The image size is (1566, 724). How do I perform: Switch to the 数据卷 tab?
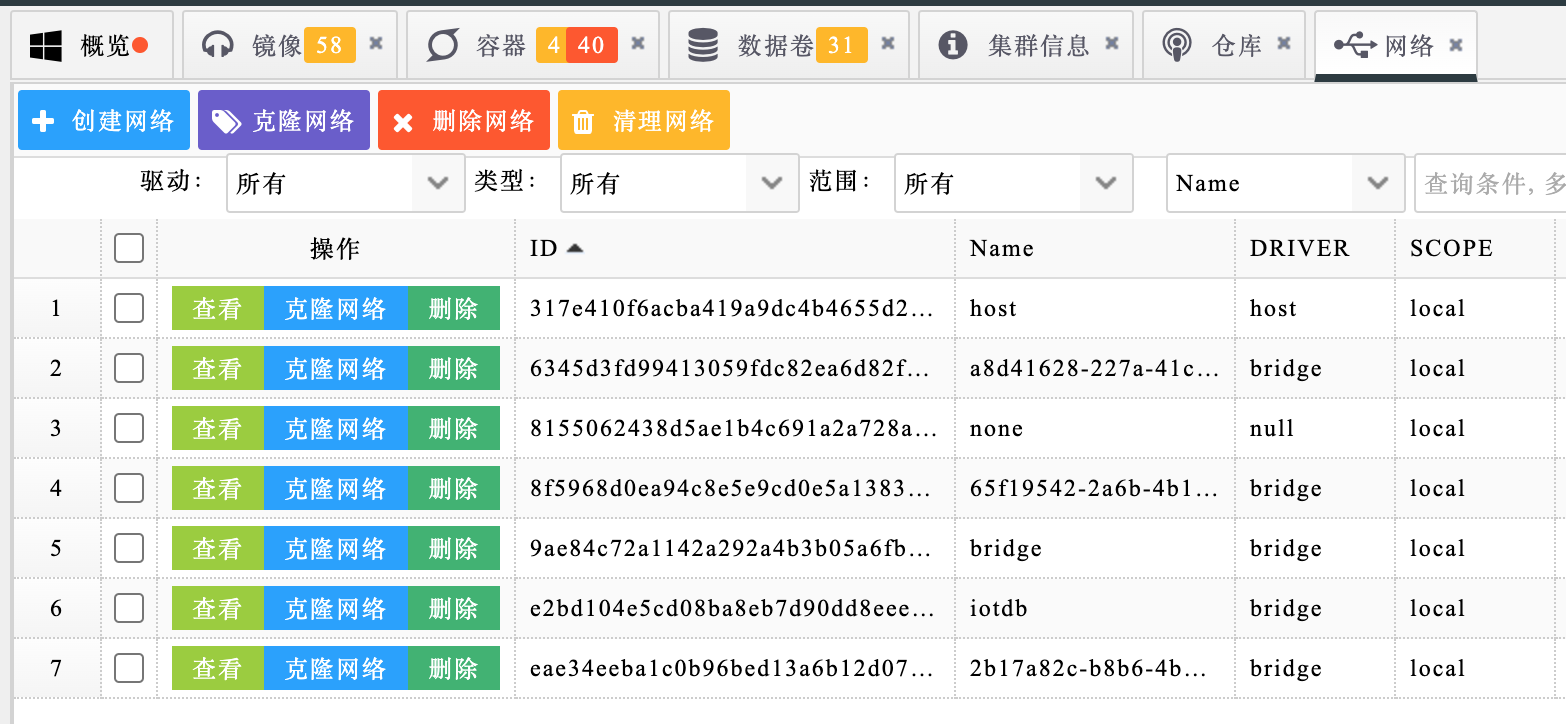tap(789, 45)
